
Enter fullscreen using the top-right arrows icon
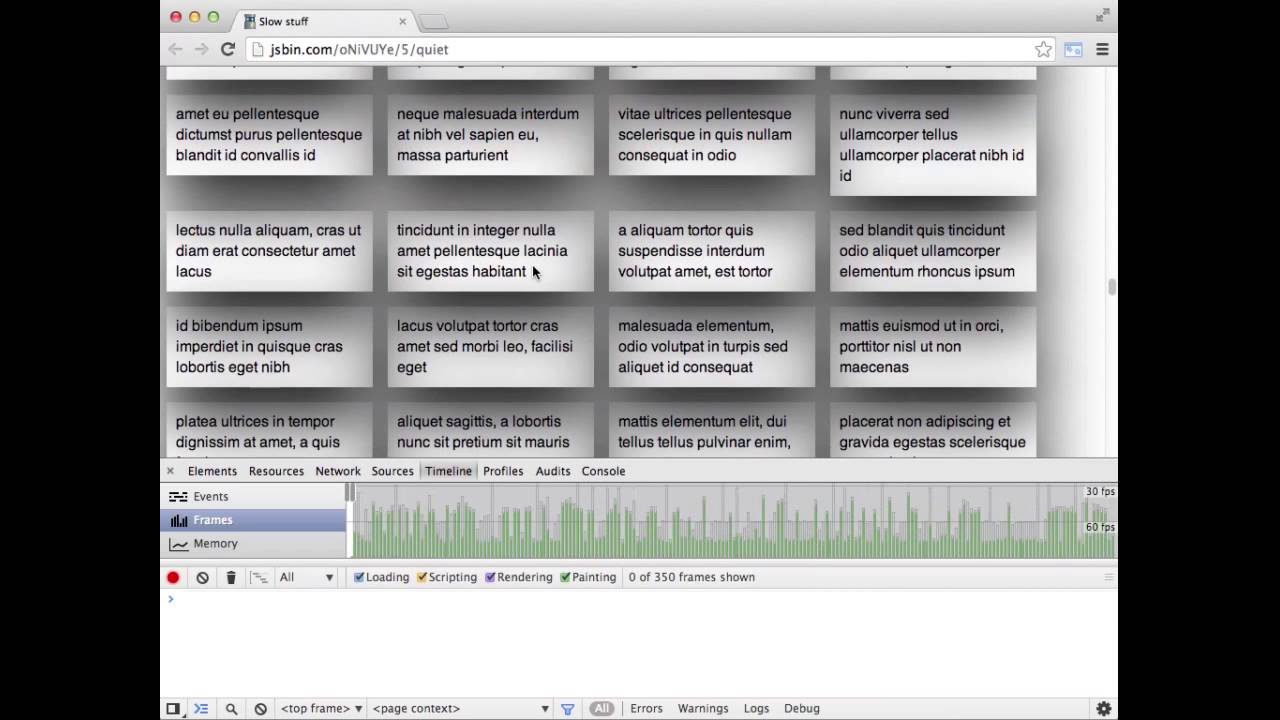click(1102, 15)
